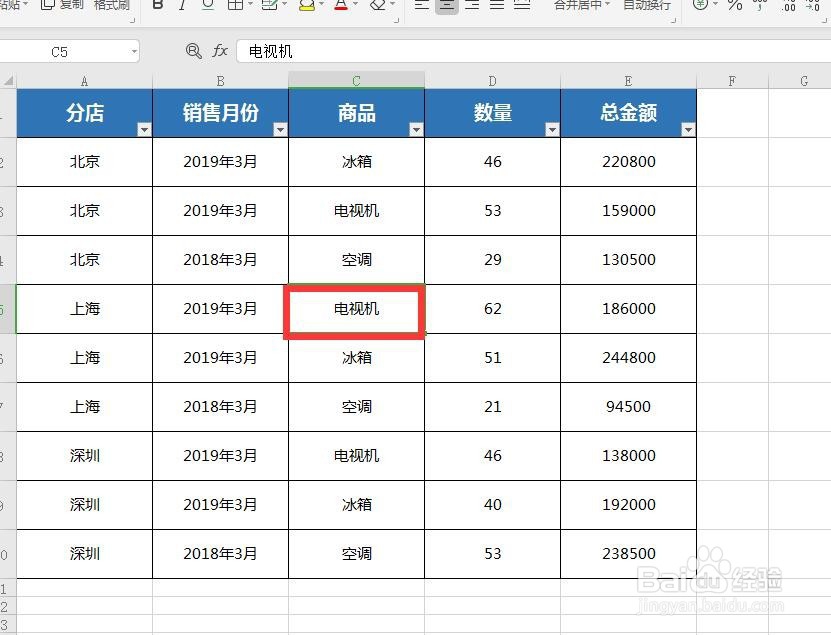The height and width of the screenshot is (635, 831).
Task: Select column C header
Action: [x=356, y=81]
